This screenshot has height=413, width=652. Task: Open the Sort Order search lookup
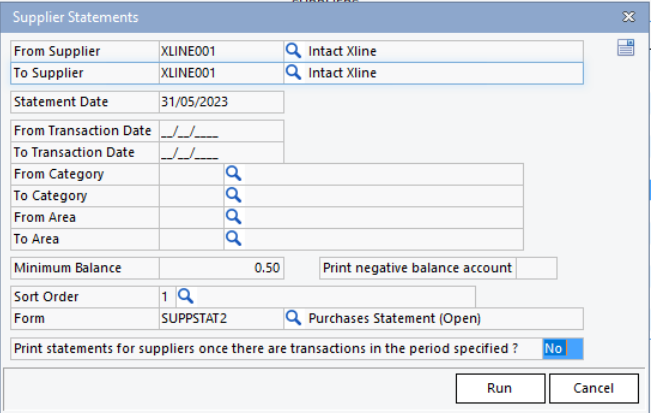pyautogui.click(x=185, y=296)
